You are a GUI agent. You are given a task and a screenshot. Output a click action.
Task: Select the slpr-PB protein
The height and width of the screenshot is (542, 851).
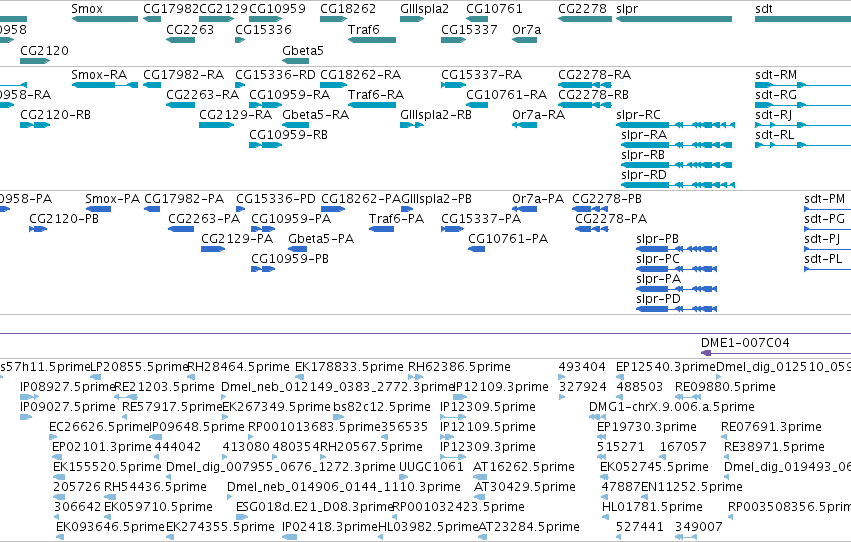(x=676, y=249)
